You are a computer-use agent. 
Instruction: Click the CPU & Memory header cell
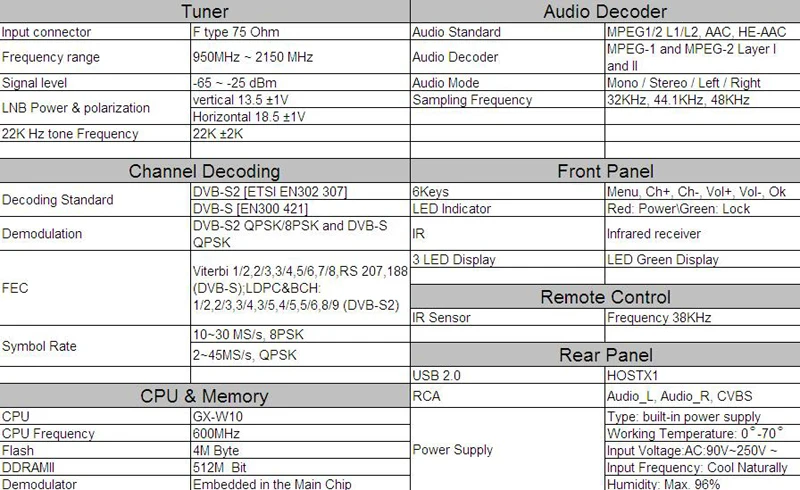[x=205, y=396]
